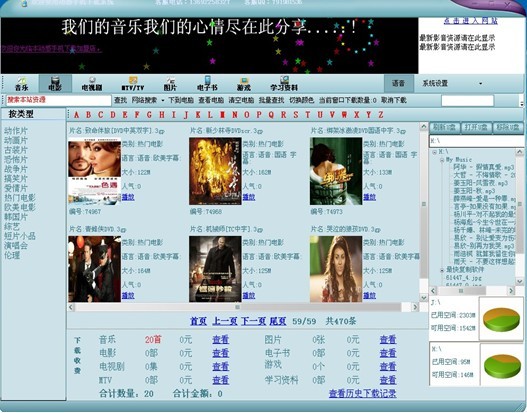Viewport: 527px width, 413px height.
Task: Click the U盘 path field showing M:\
Action: (x=476, y=141)
